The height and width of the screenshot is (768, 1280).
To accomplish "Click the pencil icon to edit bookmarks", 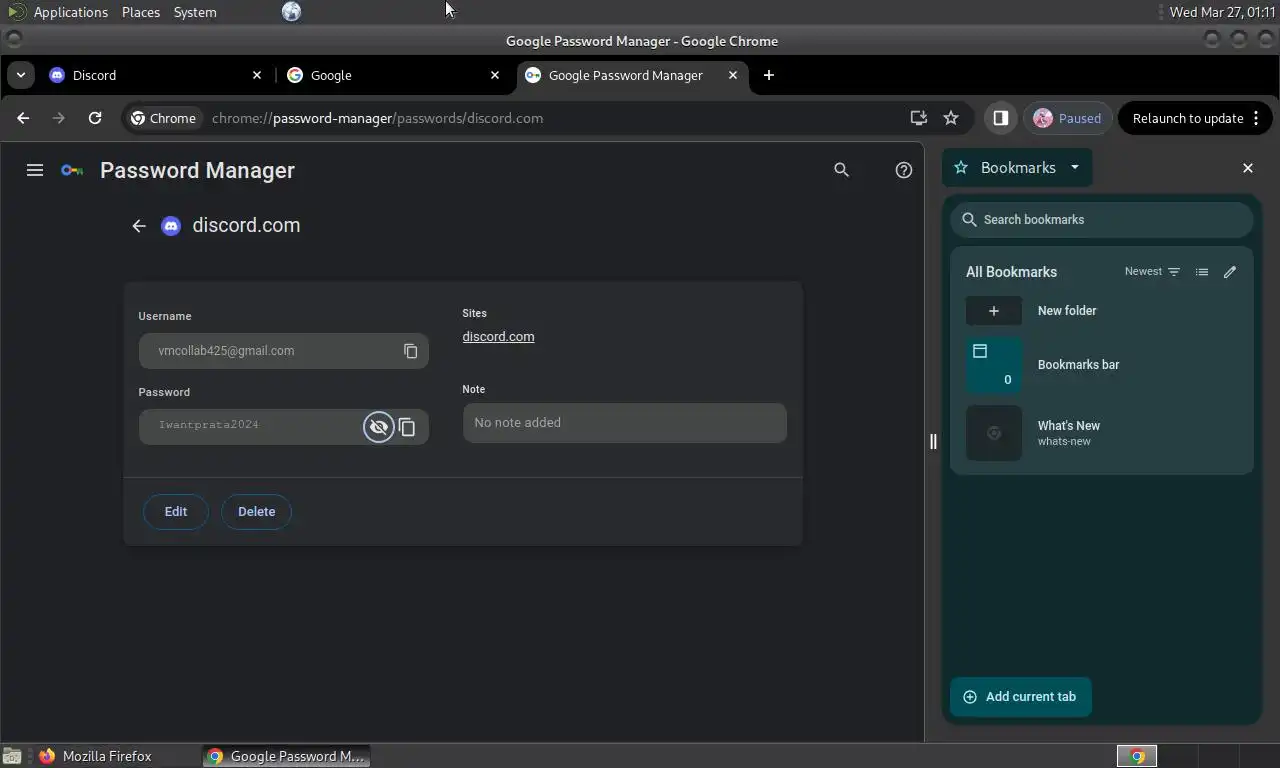I will point(1230,272).
